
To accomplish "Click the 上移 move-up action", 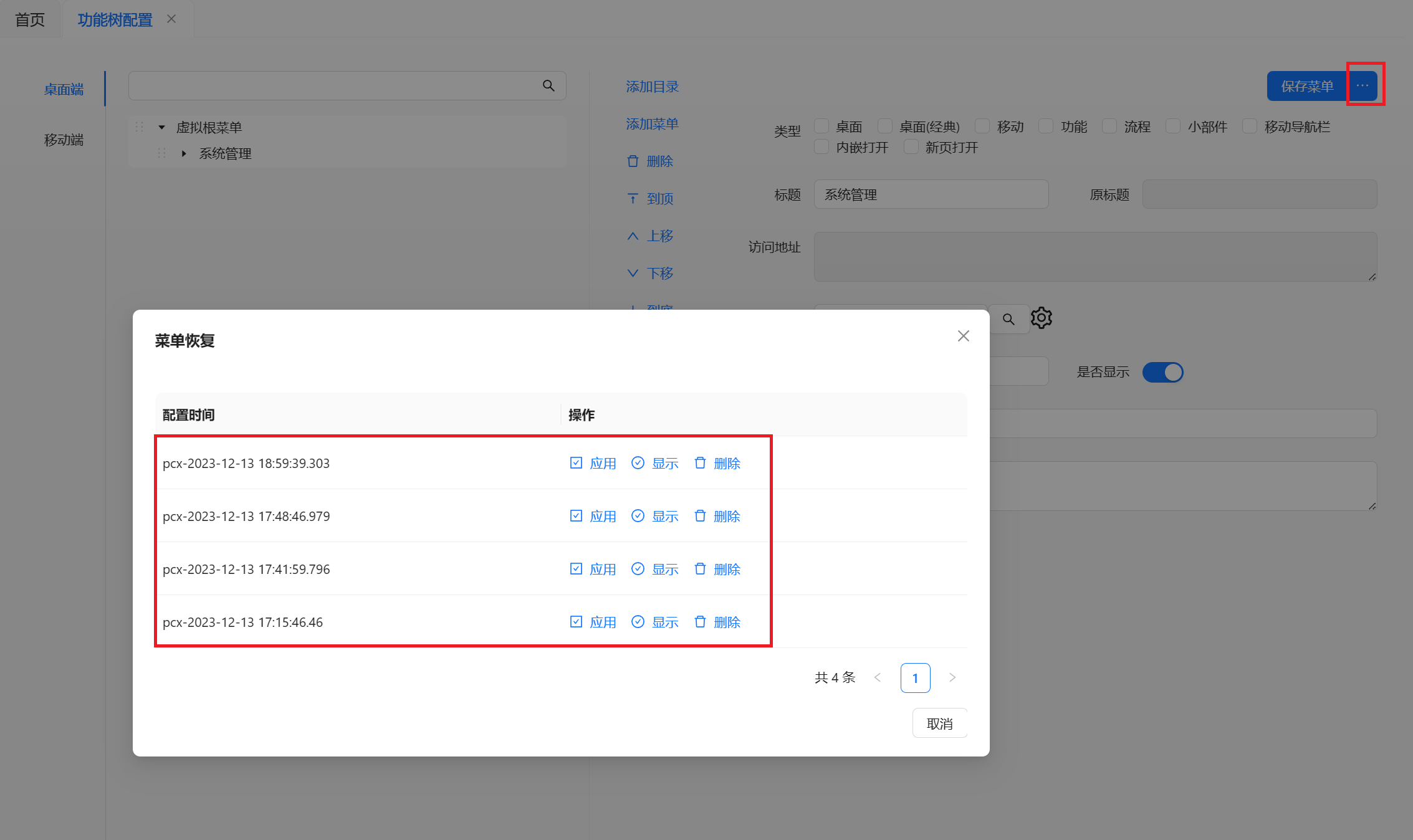I will coord(650,236).
